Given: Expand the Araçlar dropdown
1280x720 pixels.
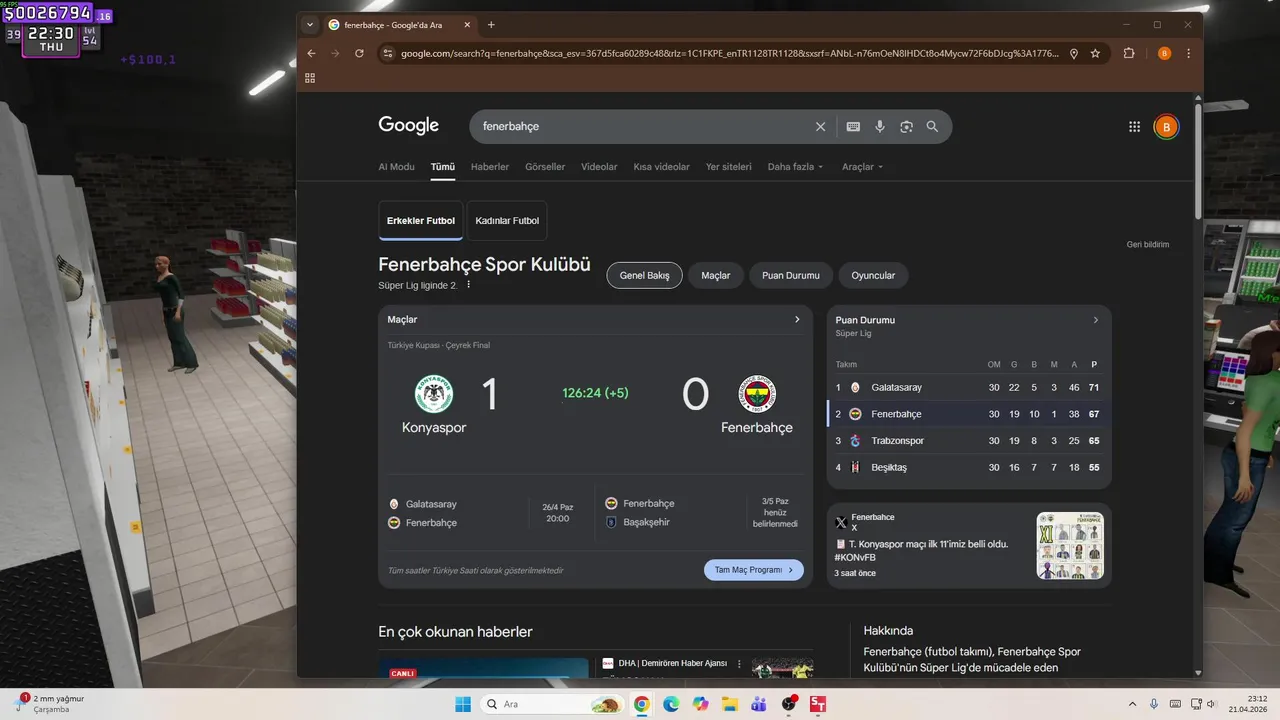Looking at the screenshot, I should click(862, 167).
